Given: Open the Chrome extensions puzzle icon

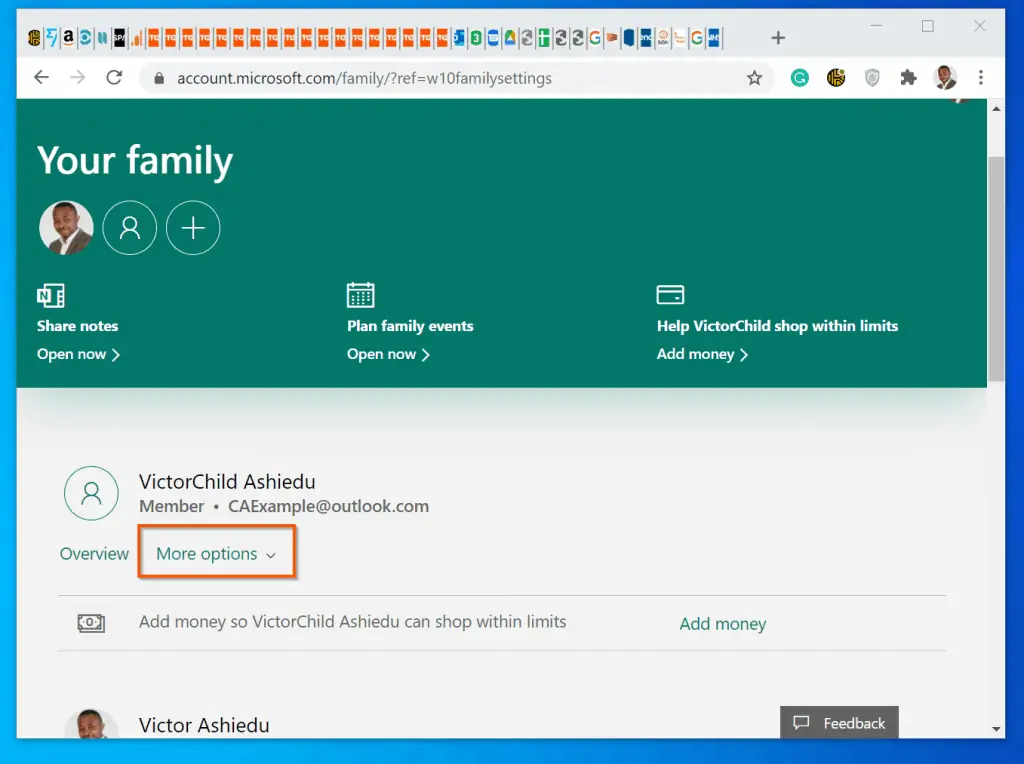Looking at the screenshot, I should [x=908, y=78].
